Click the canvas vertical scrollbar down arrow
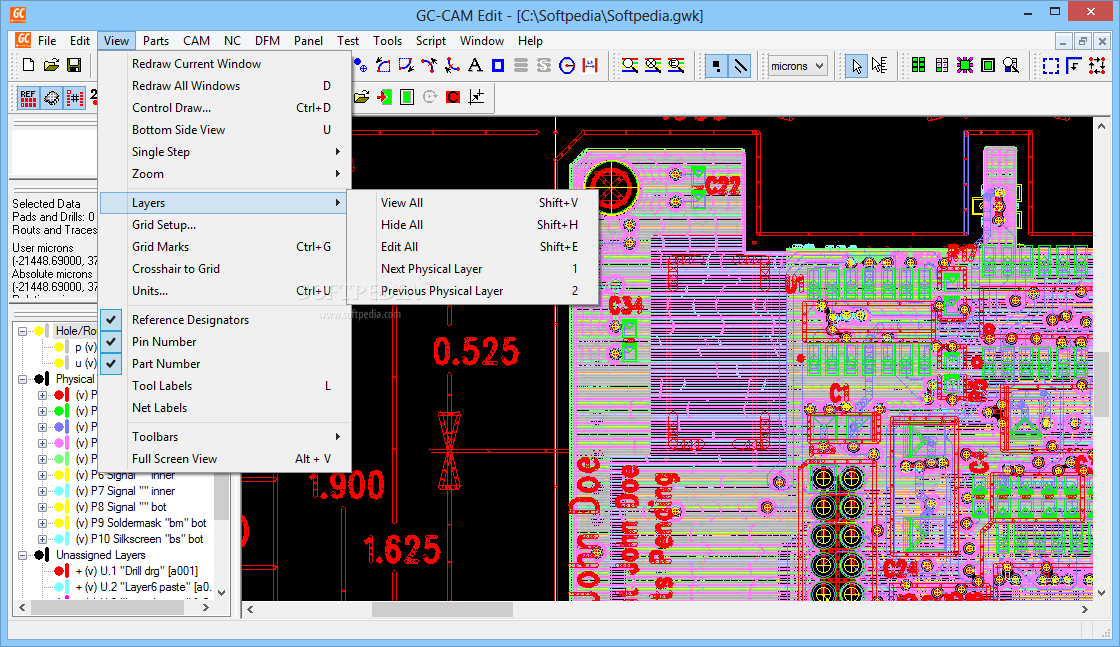Screen dimensions: 1120x647 point(1101,593)
